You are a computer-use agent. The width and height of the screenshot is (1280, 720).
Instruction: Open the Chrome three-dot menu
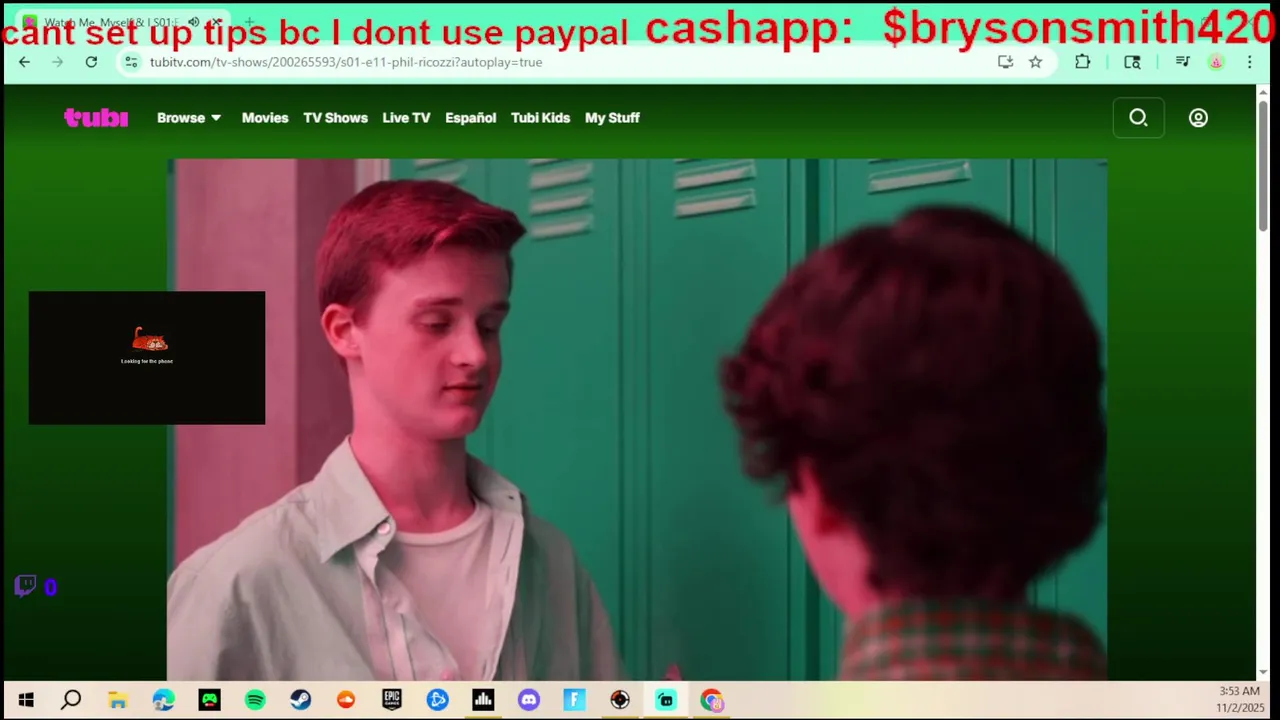1249,62
